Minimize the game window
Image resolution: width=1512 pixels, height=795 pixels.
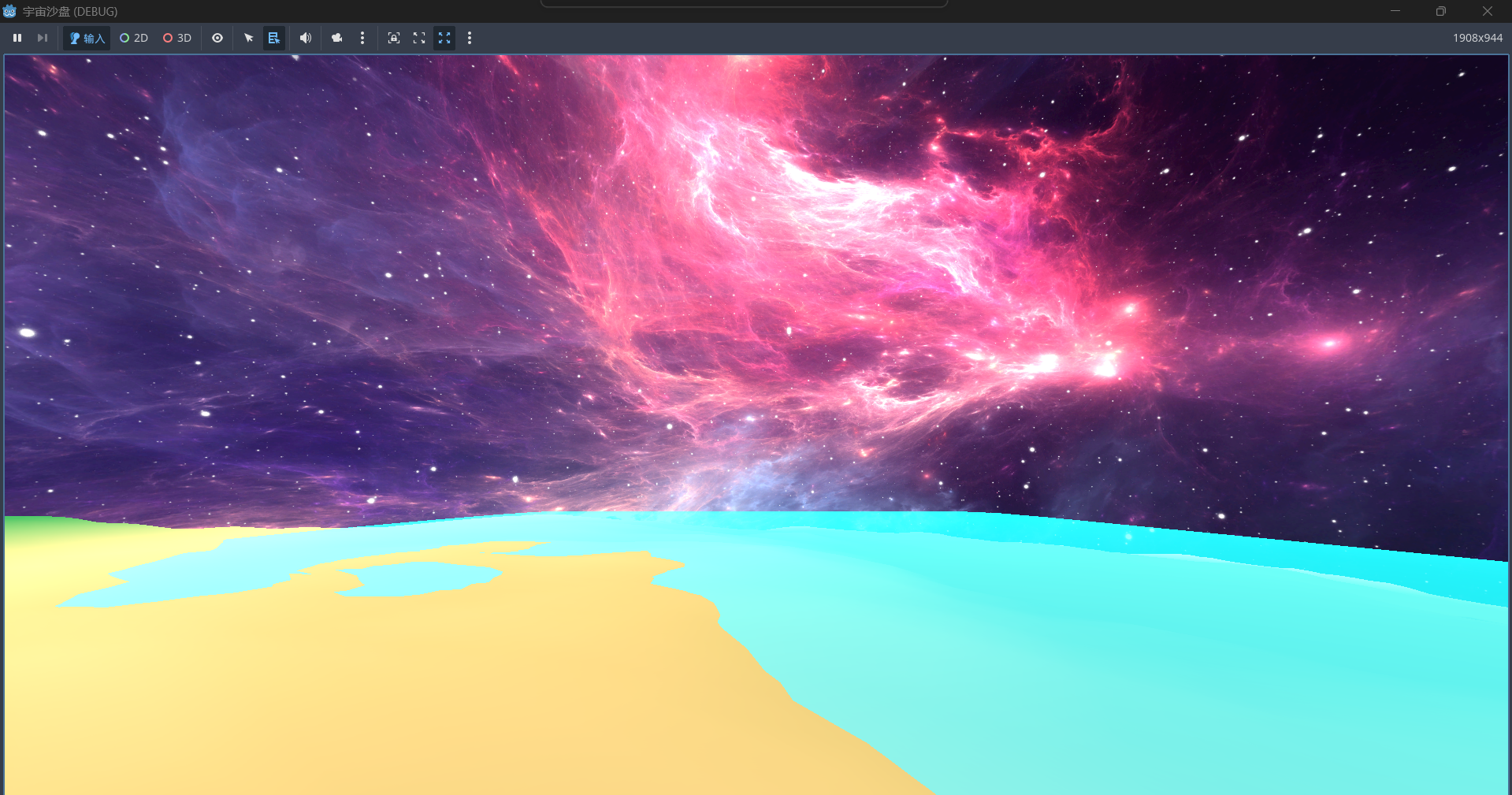tap(1395, 11)
